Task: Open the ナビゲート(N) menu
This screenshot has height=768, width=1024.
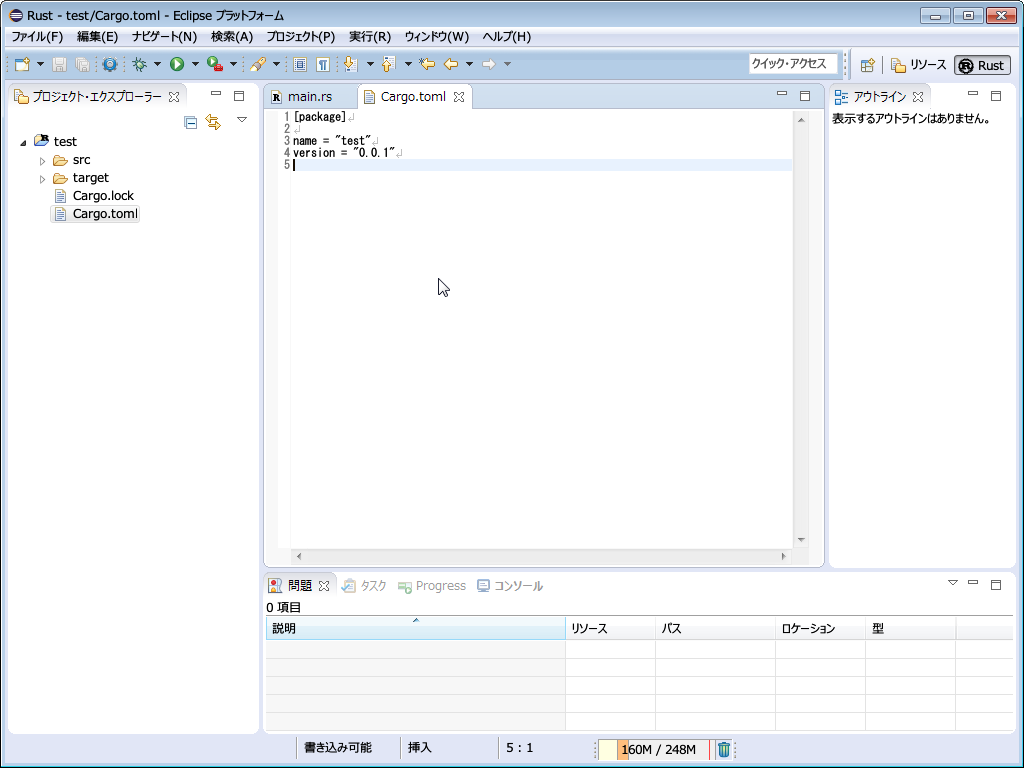Action: coord(164,37)
